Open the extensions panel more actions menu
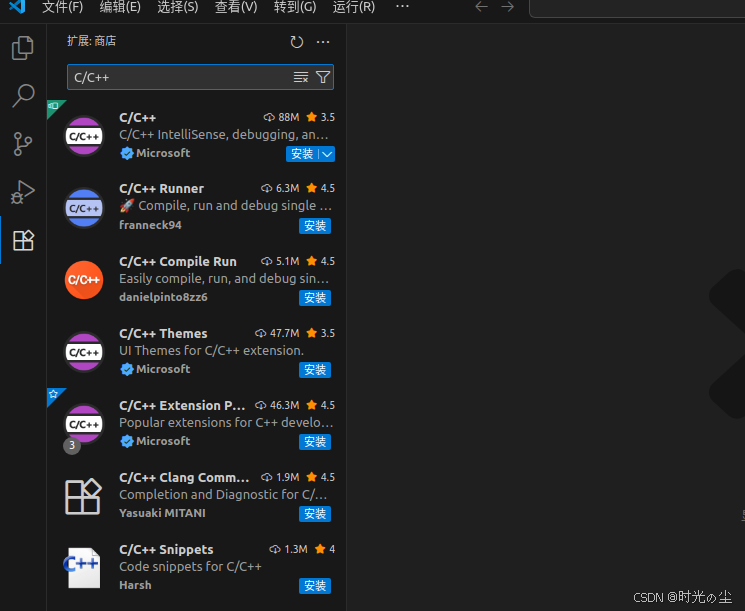 [x=323, y=42]
